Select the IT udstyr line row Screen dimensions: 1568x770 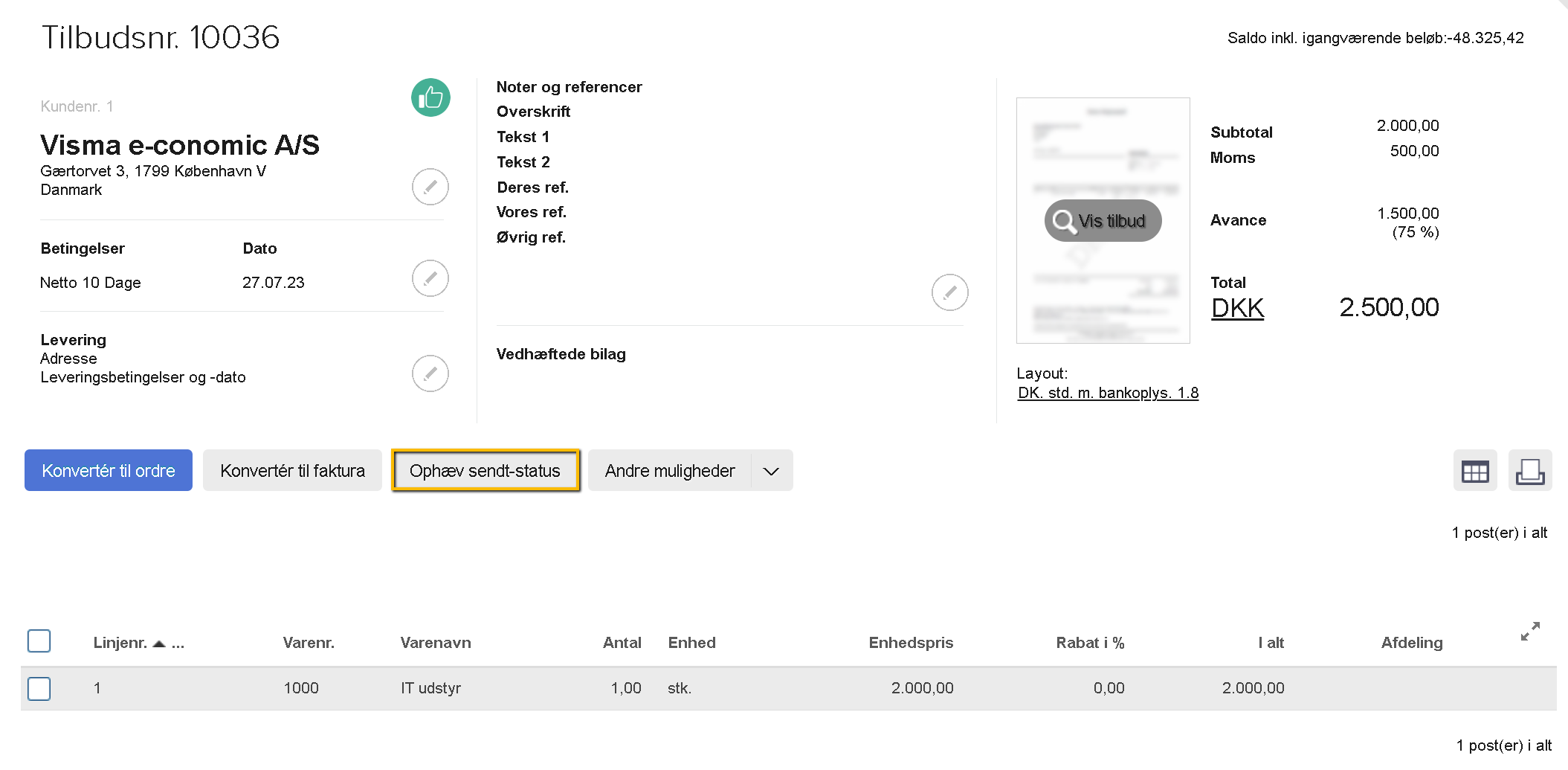coord(430,688)
